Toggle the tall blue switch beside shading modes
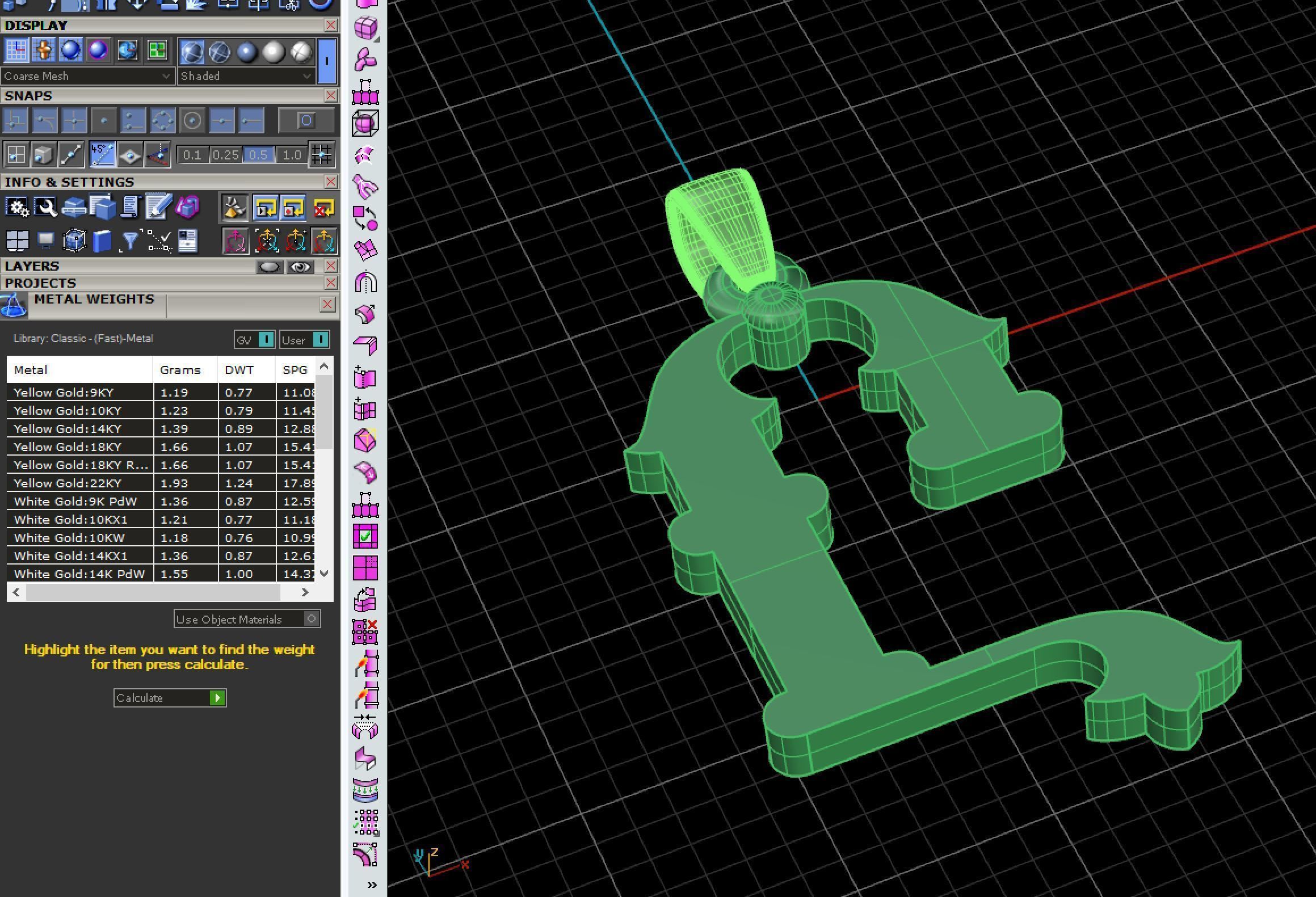This screenshot has height=897, width=1316. tap(327, 61)
